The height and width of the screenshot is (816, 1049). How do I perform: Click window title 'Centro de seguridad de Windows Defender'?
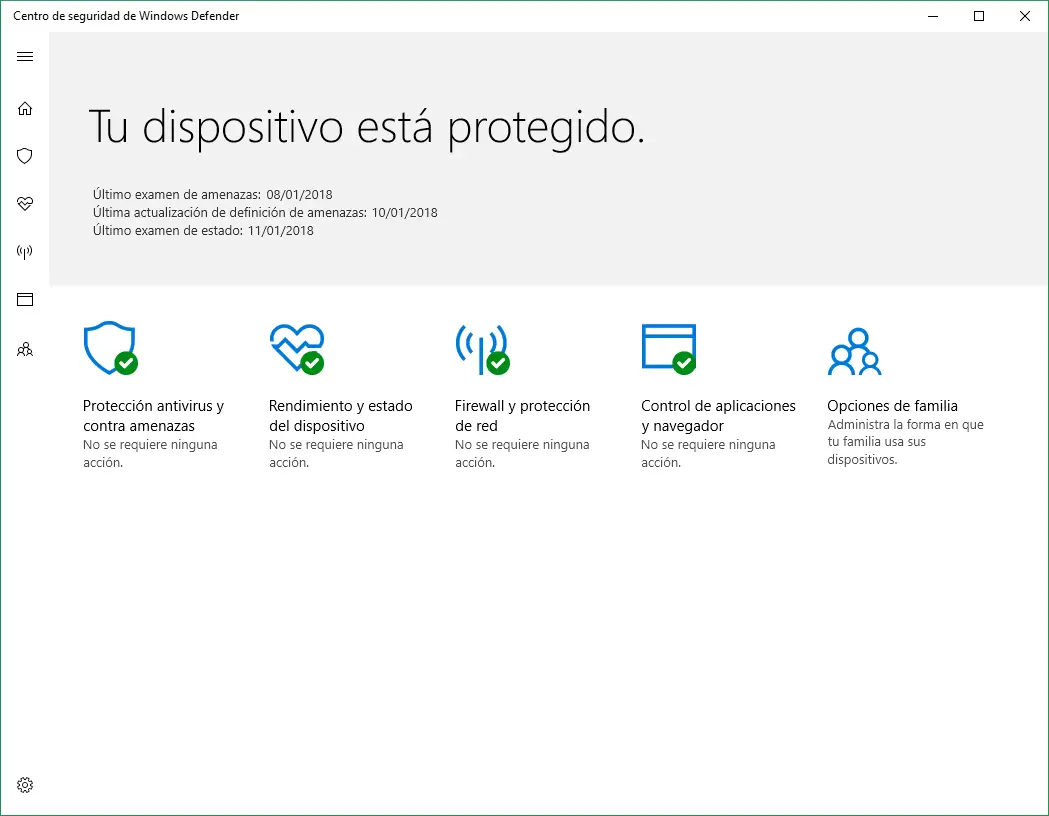point(126,16)
